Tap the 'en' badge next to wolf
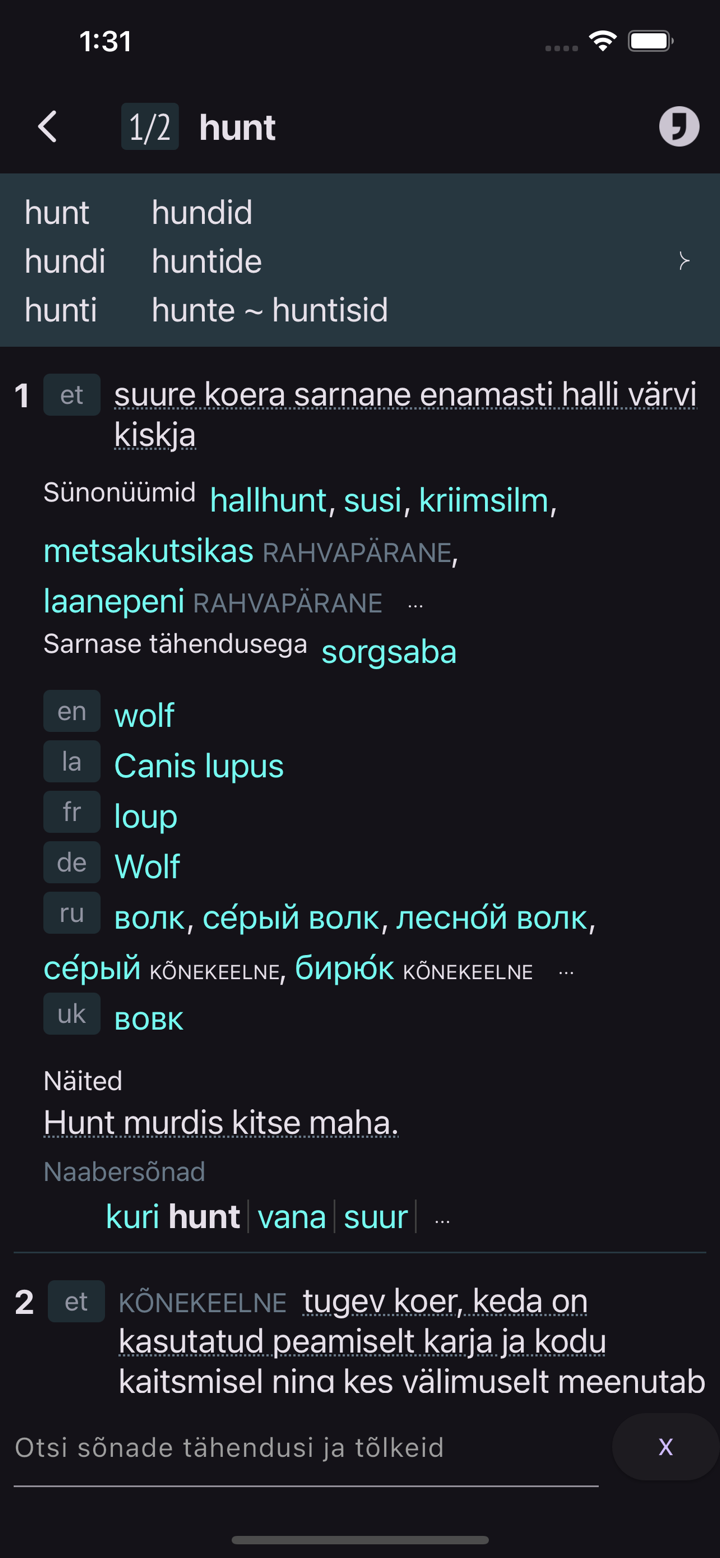Screen dimensions: 720x1558 pyautogui.click(x=71, y=712)
